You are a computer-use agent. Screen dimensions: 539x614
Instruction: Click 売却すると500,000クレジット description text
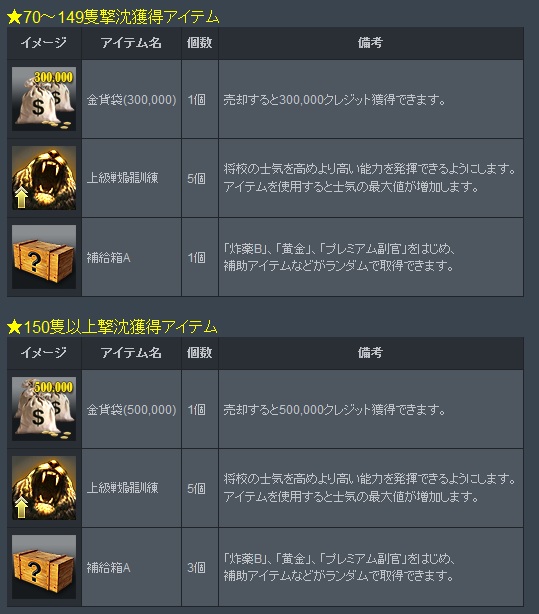pyautogui.click(x=335, y=410)
